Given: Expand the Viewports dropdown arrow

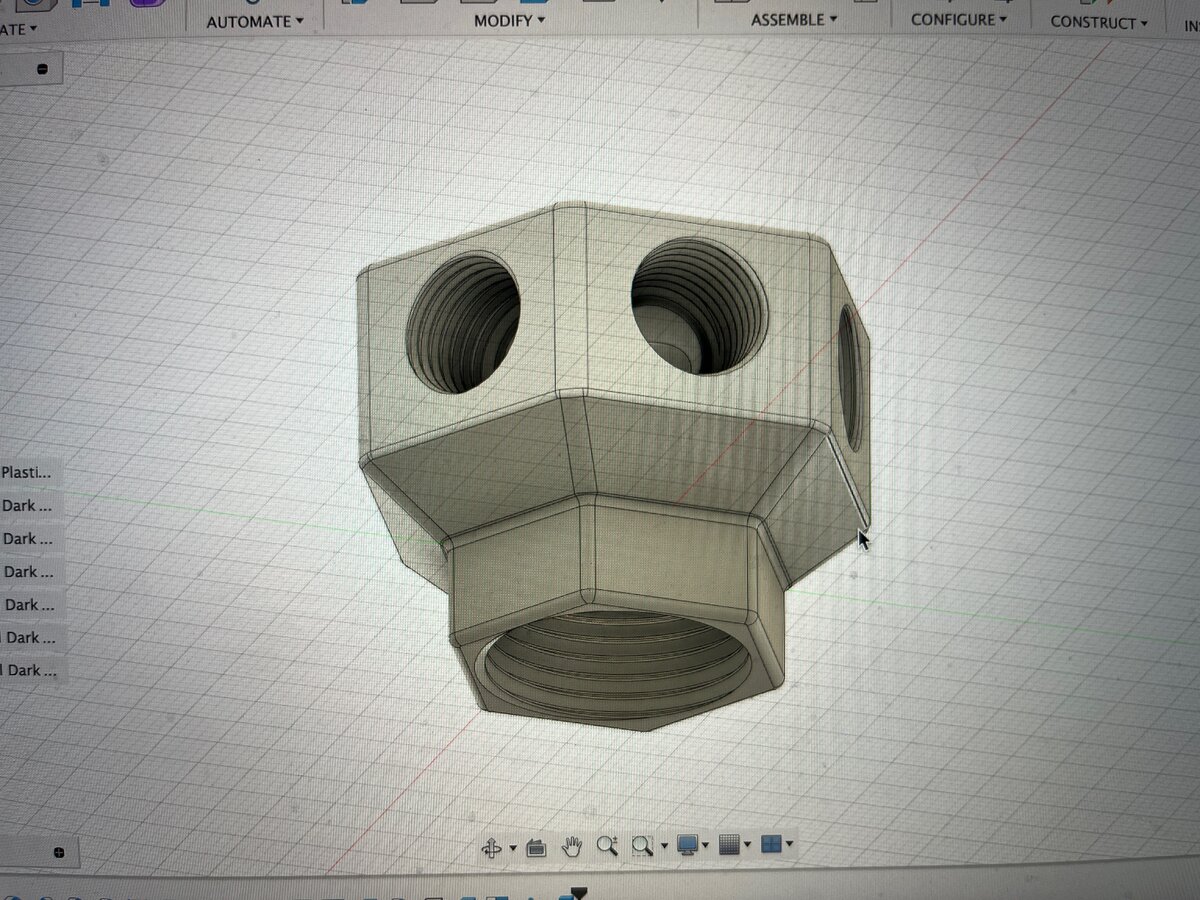Looking at the screenshot, I should pyautogui.click(x=790, y=844).
